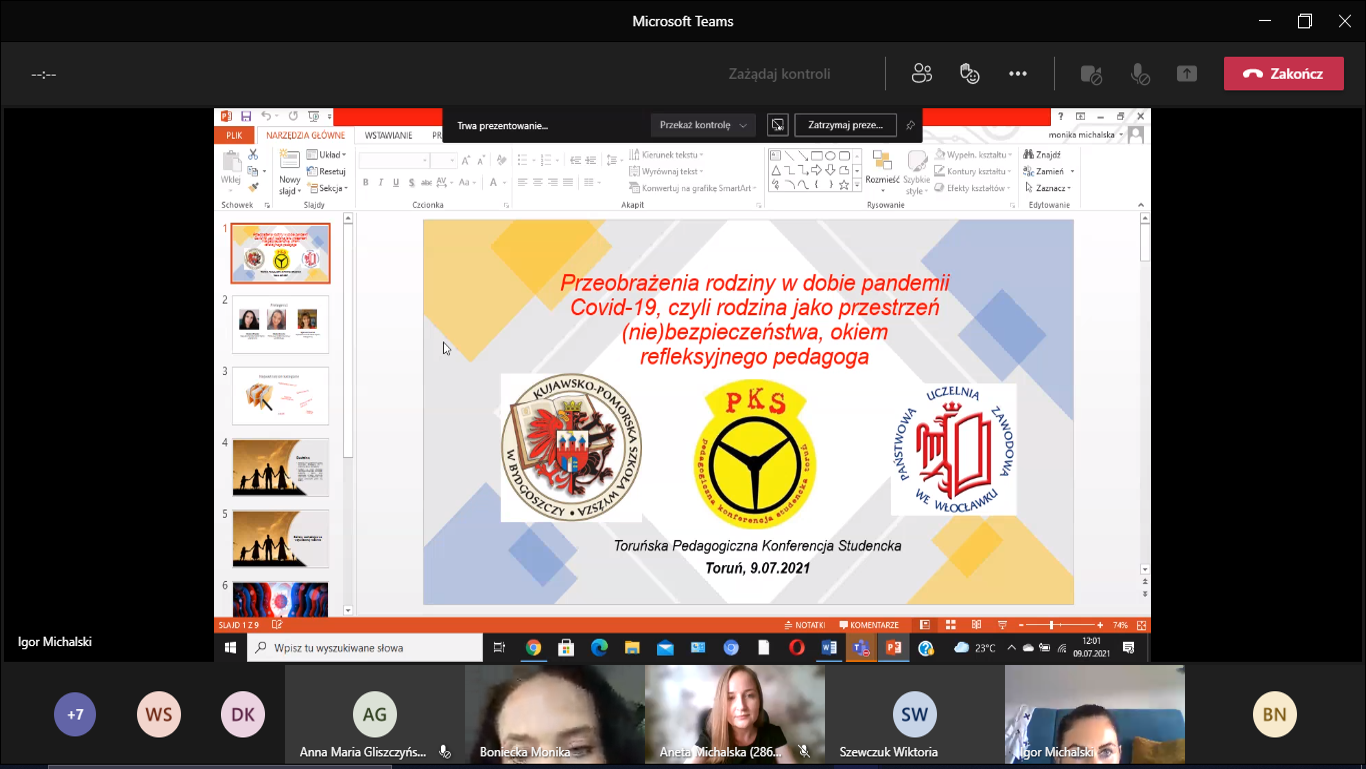
Task: Open Microsoft Edge from the taskbar
Action: [599, 648]
